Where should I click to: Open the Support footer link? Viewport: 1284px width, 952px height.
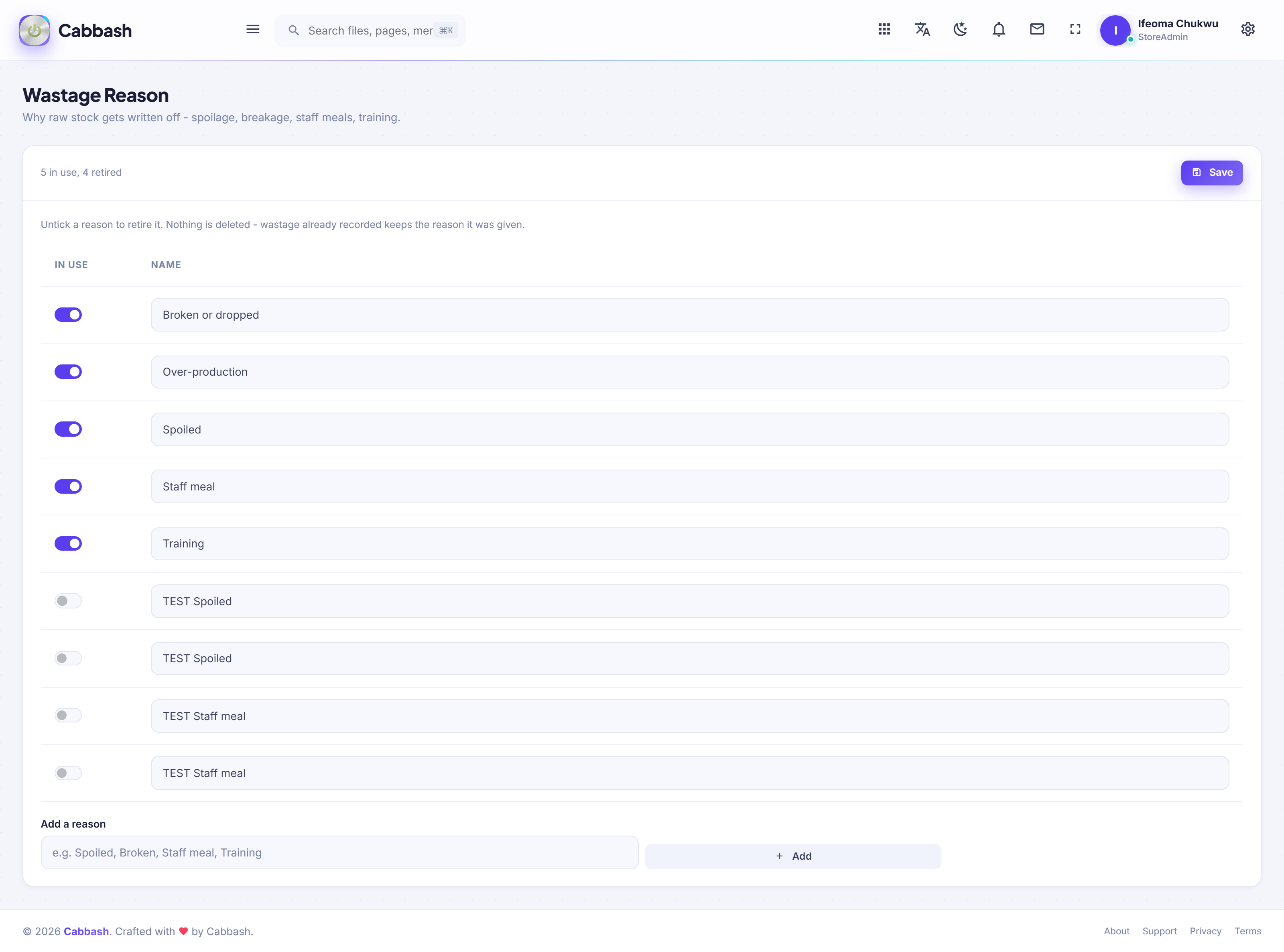click(1159, 931)
